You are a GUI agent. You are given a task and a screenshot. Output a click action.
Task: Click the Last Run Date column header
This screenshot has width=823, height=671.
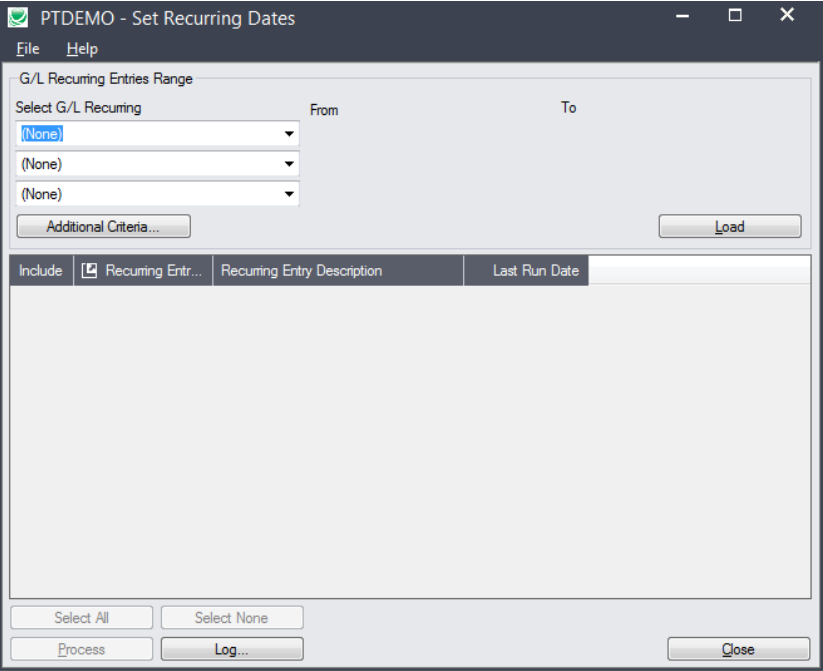pos(526,270)
